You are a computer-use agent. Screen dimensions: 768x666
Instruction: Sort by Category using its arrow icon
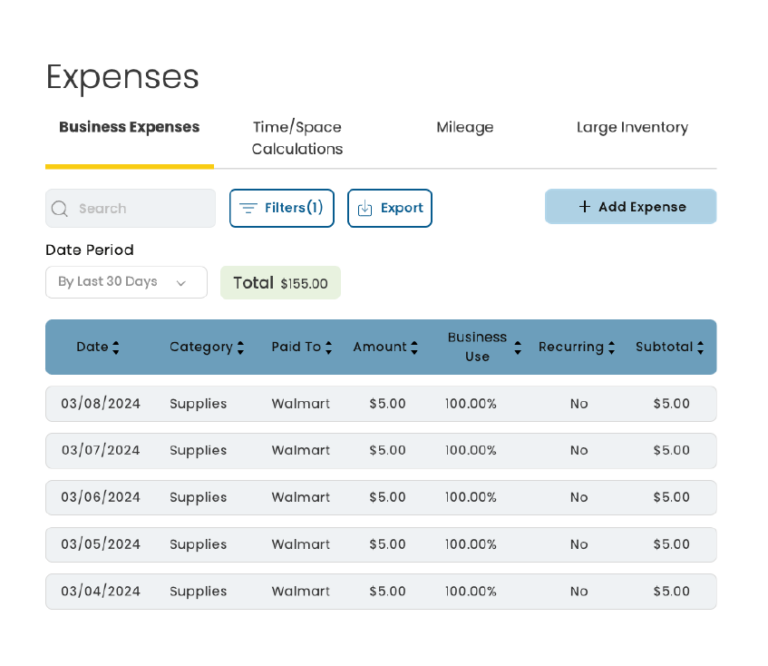click(x=240, y=347)
